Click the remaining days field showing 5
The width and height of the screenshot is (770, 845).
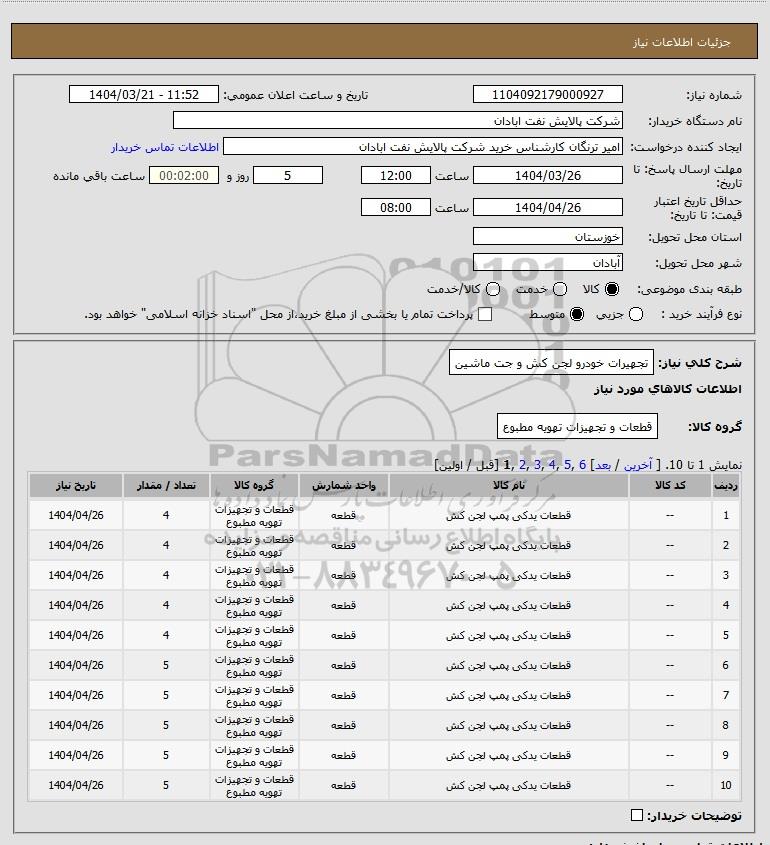click(288, 175)
